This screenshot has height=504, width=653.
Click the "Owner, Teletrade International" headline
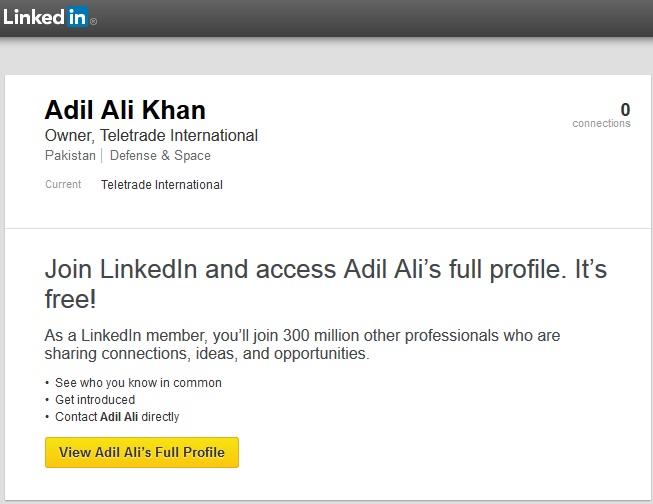(151, 135)
